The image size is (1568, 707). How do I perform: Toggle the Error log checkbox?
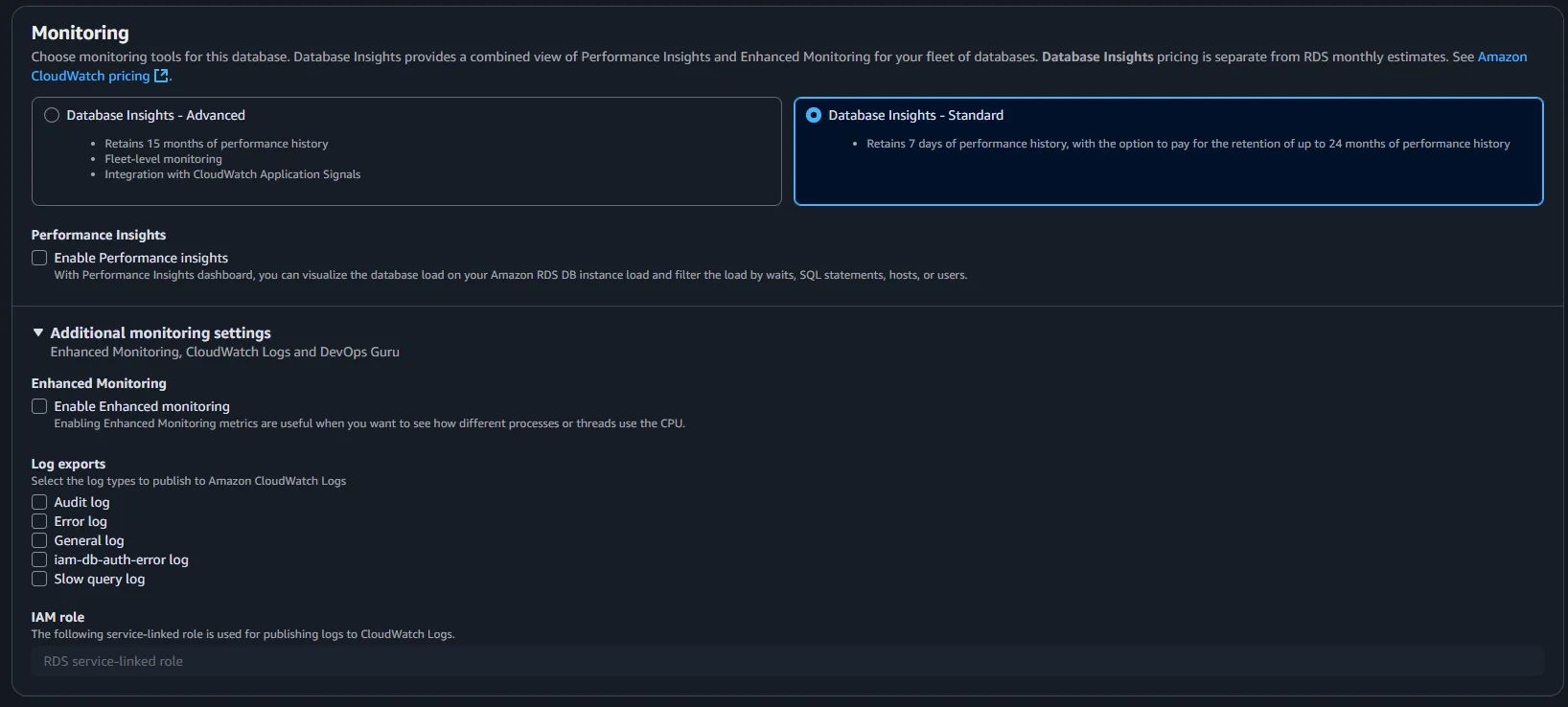click(x=39, y=521)
